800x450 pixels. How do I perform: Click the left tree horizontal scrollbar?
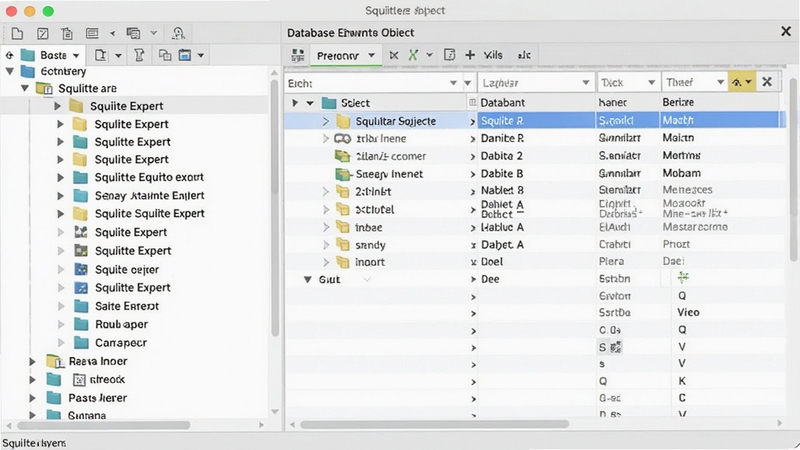[104, 425]
